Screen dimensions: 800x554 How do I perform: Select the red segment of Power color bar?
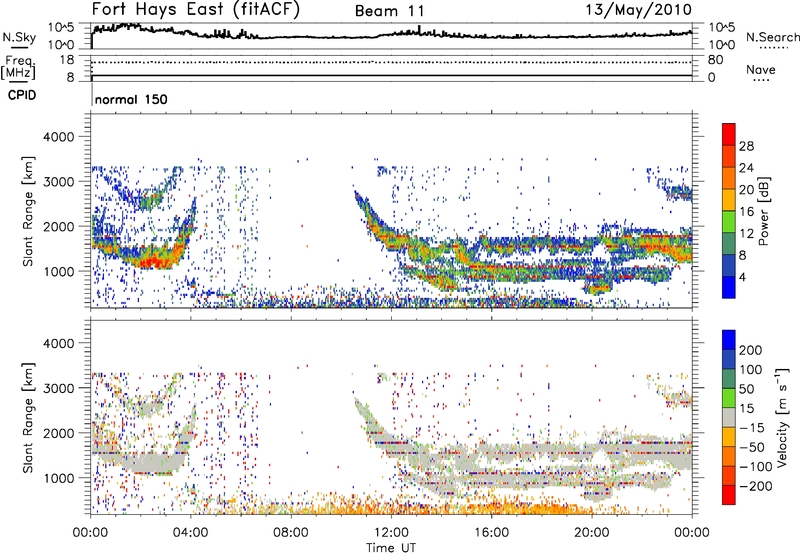click(729, 134)
